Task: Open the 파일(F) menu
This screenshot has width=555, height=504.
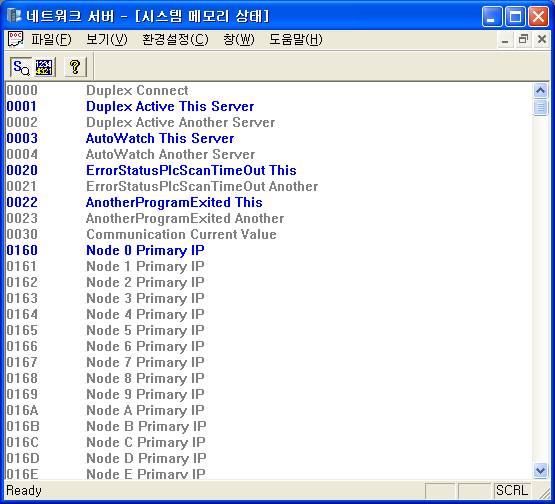Action: [51, 39]
